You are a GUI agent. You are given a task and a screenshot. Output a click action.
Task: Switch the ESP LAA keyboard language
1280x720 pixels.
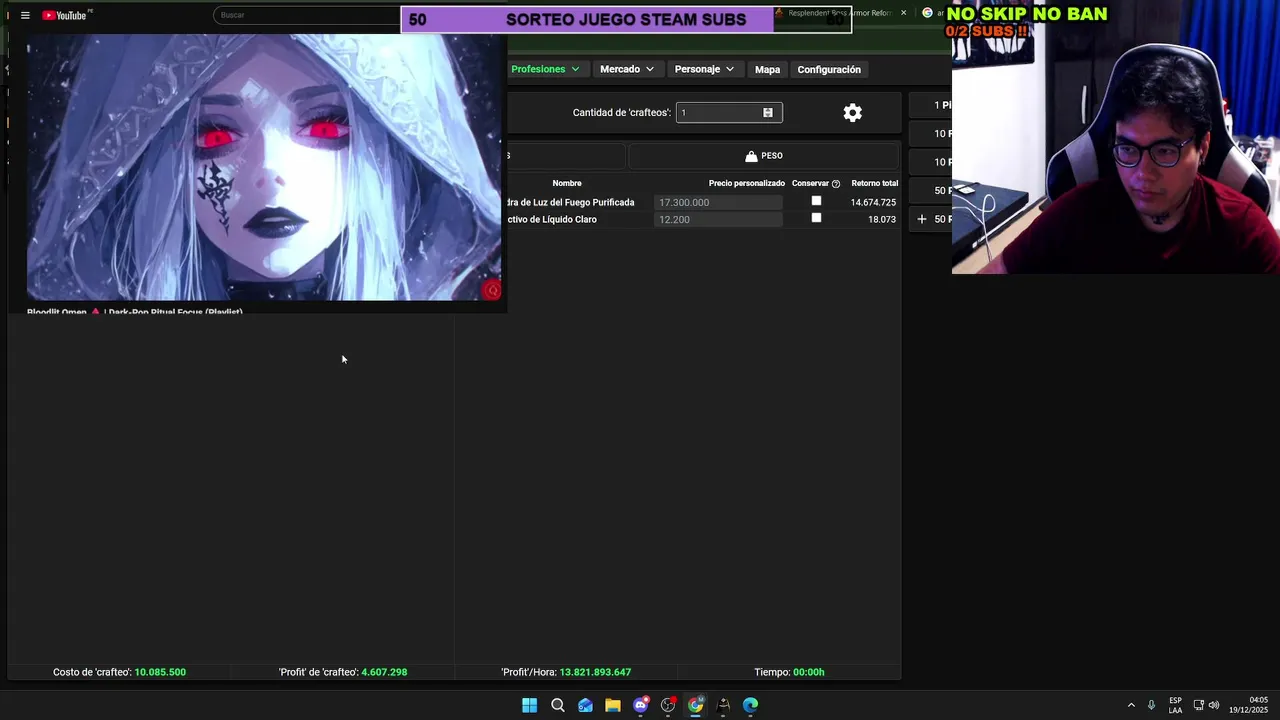coord(1175,705)
